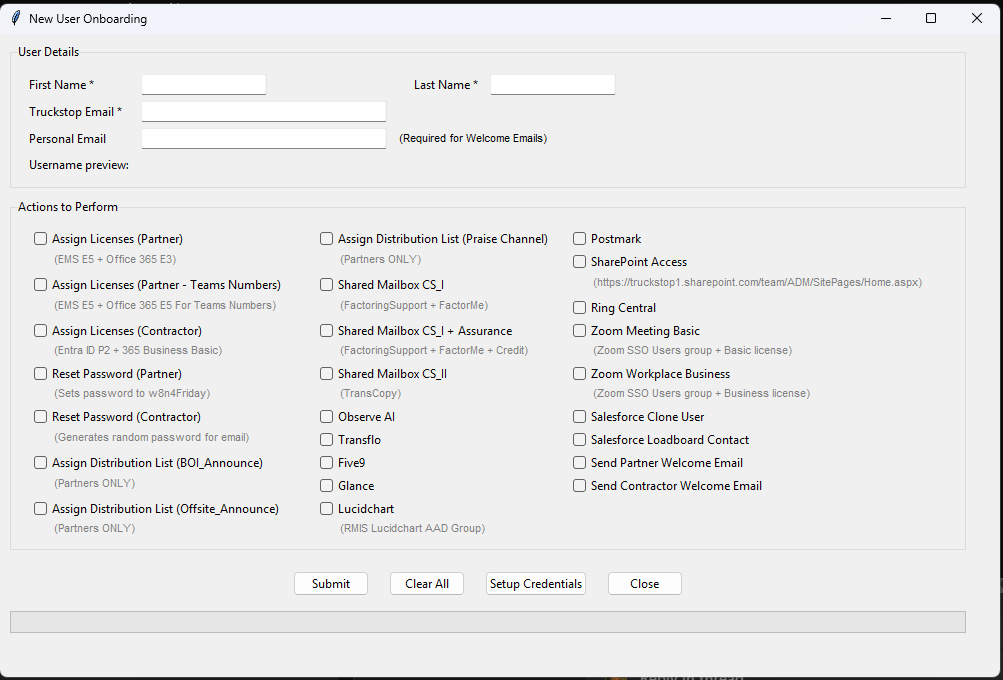Click inside the Truckstop Email field
This screenshot has width=1003, height=680.
pyautogui.click(x=263, y=111)
